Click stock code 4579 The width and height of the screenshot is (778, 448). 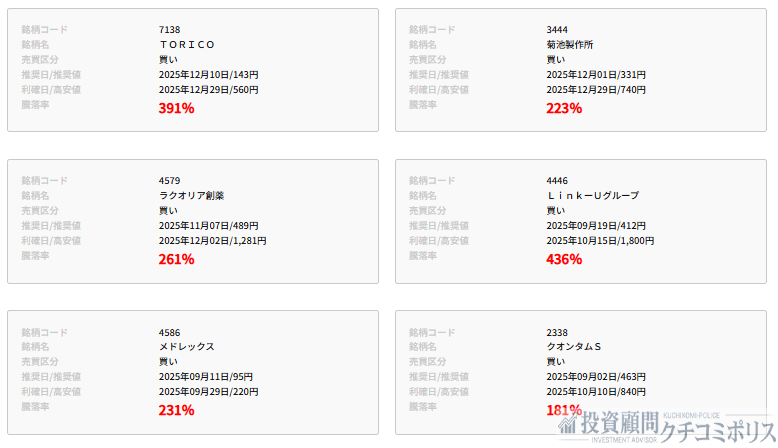tap(169, 181)
